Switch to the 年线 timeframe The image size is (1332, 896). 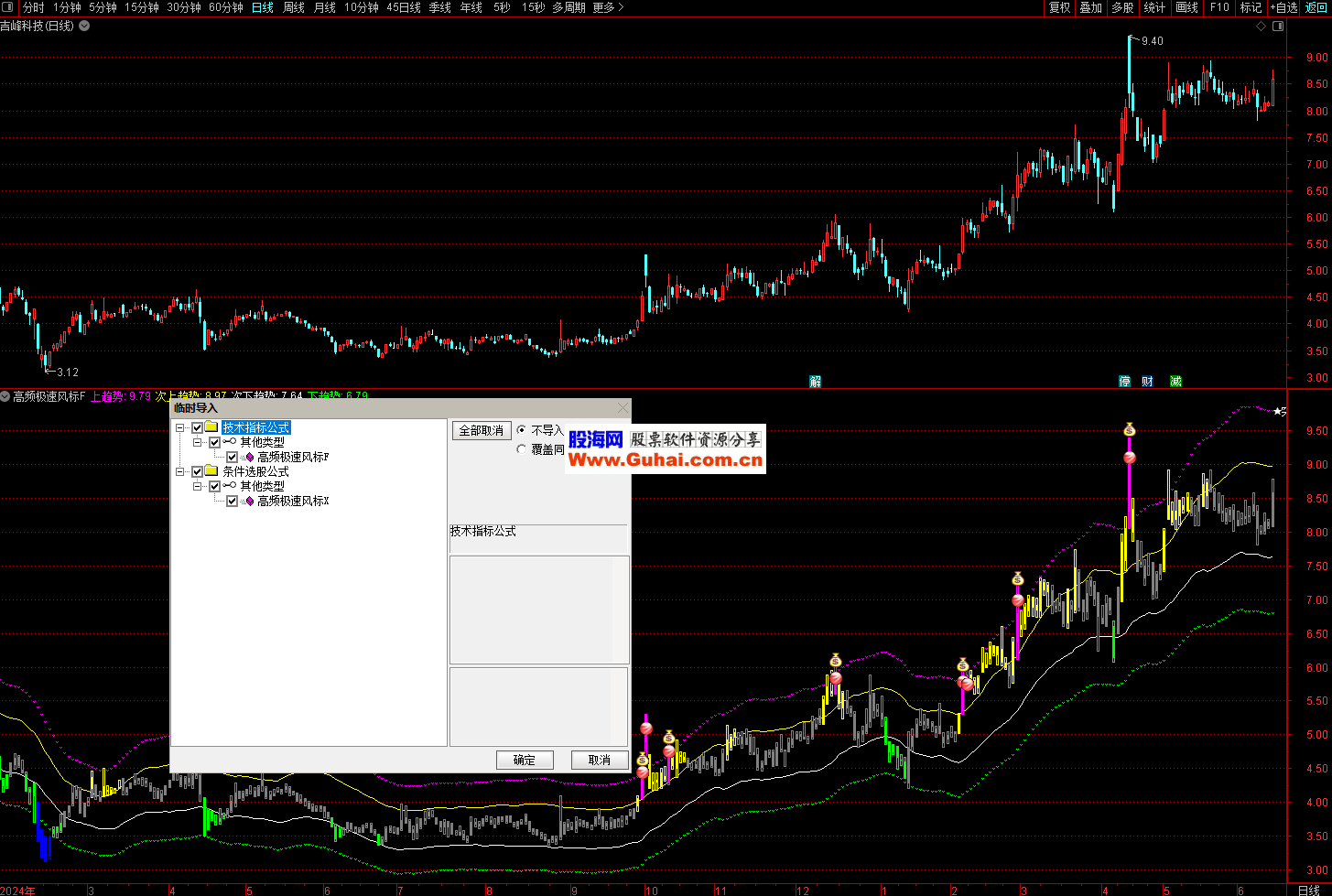point(471,7)
